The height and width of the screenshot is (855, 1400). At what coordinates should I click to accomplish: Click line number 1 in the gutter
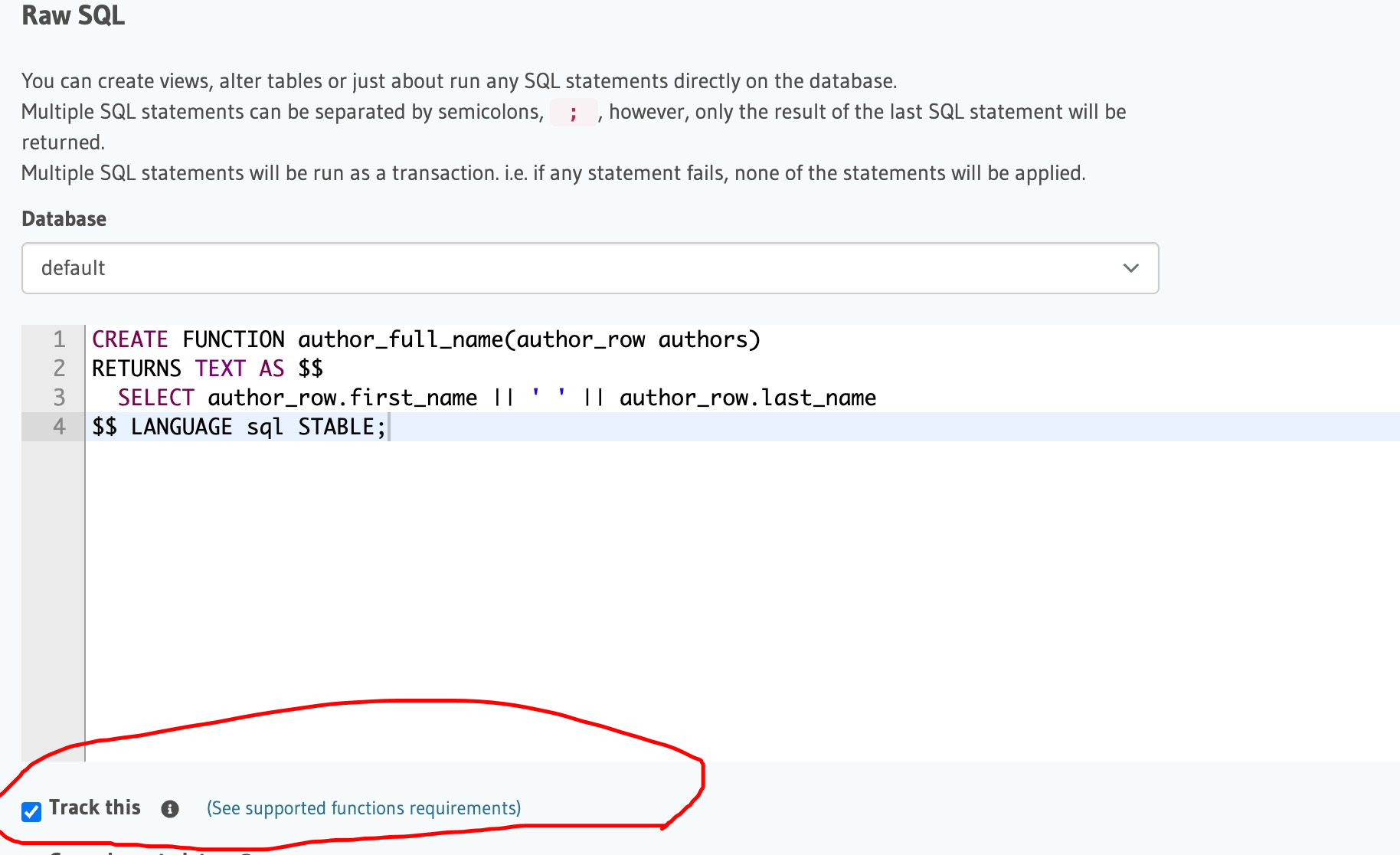tap(59, 339)
